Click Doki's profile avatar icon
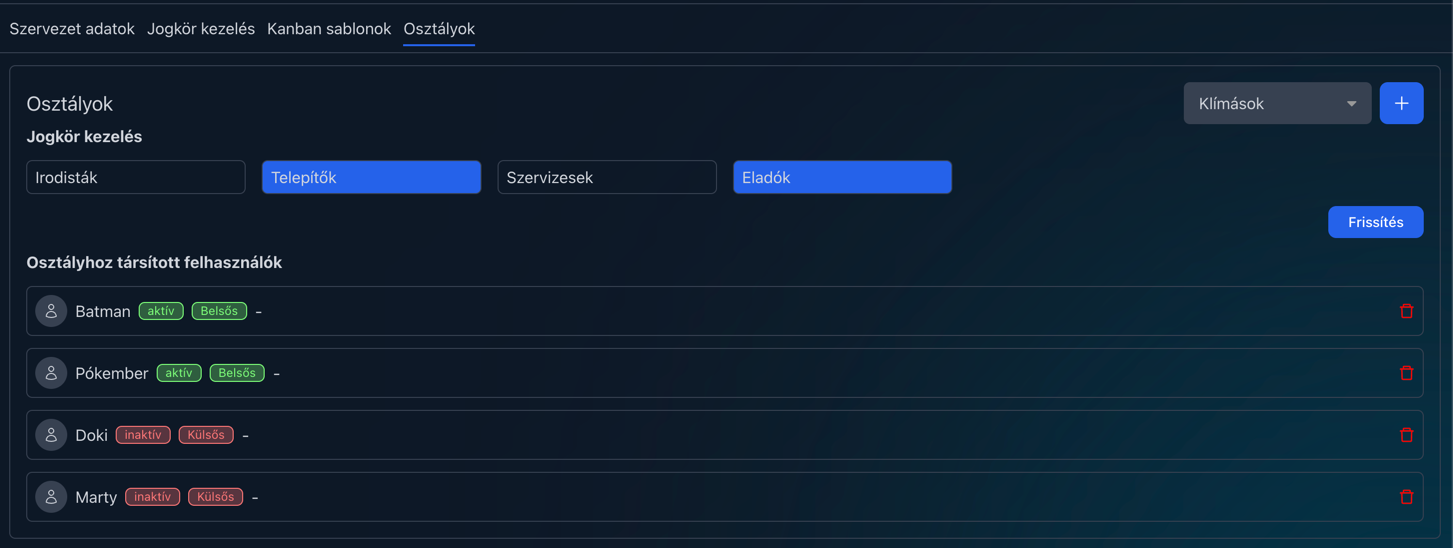Image resolution: width=1453 pixels, height=548 pixels. pos(51,435)
